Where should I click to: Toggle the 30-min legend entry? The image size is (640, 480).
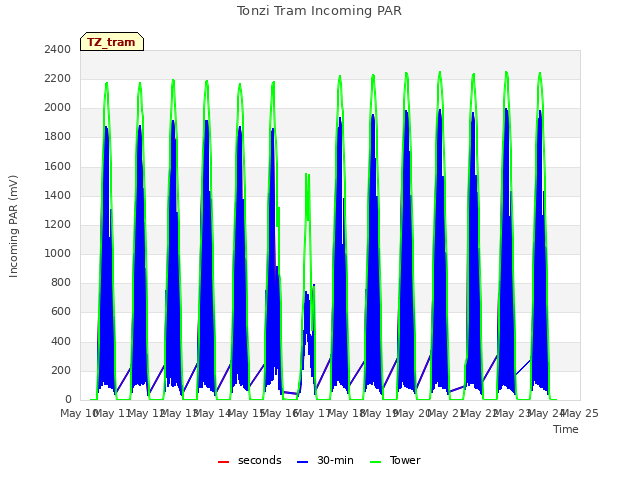point(325,460)
